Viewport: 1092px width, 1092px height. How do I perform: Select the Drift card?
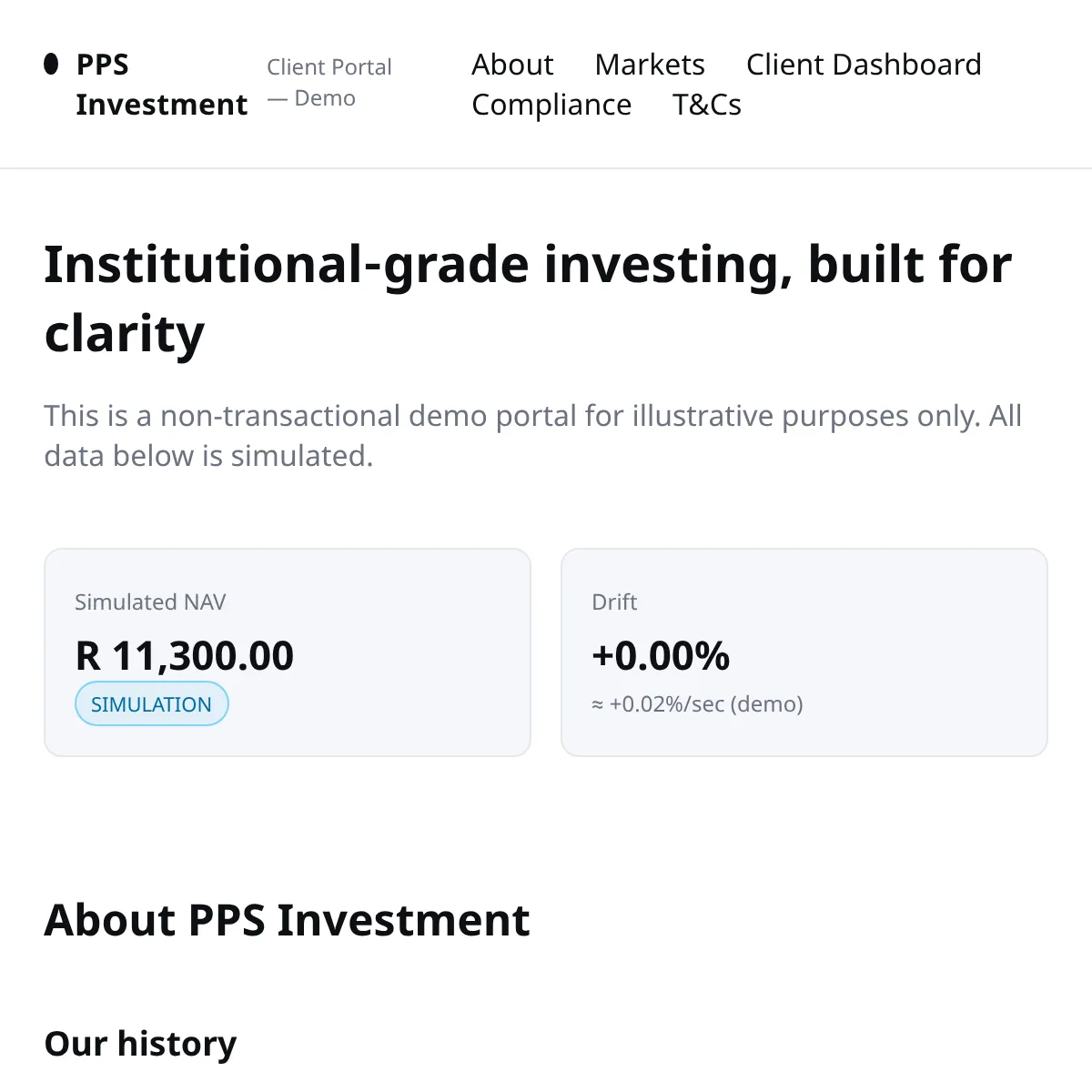coord(804,652)
